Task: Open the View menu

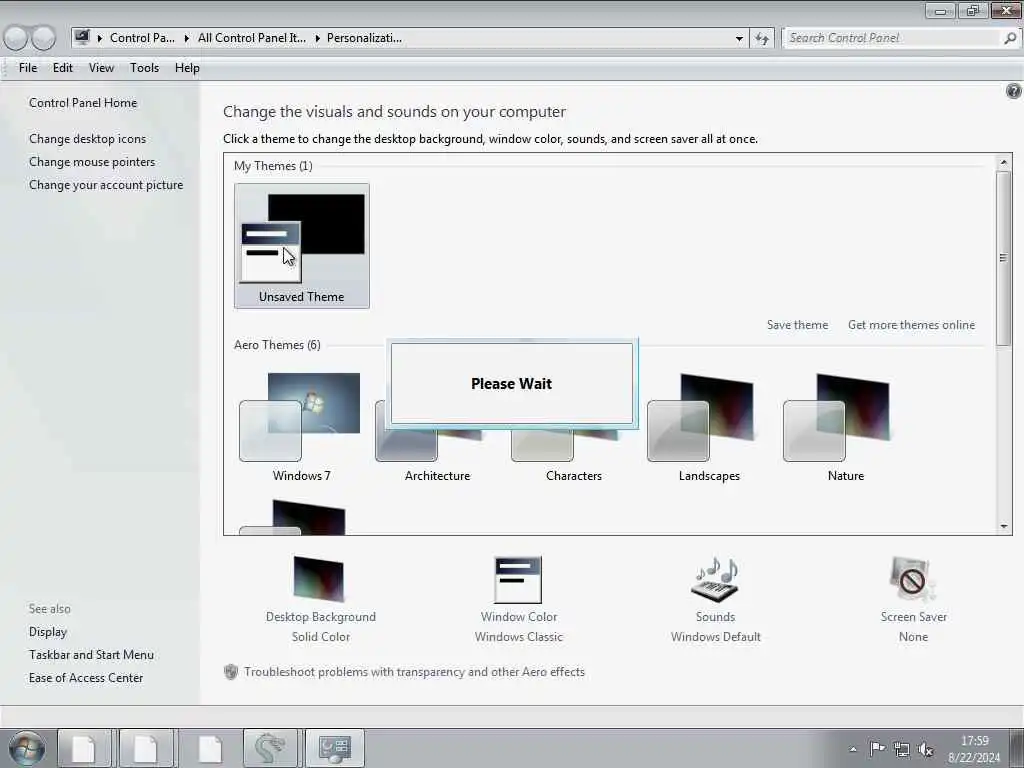Action: click(101, 68)
